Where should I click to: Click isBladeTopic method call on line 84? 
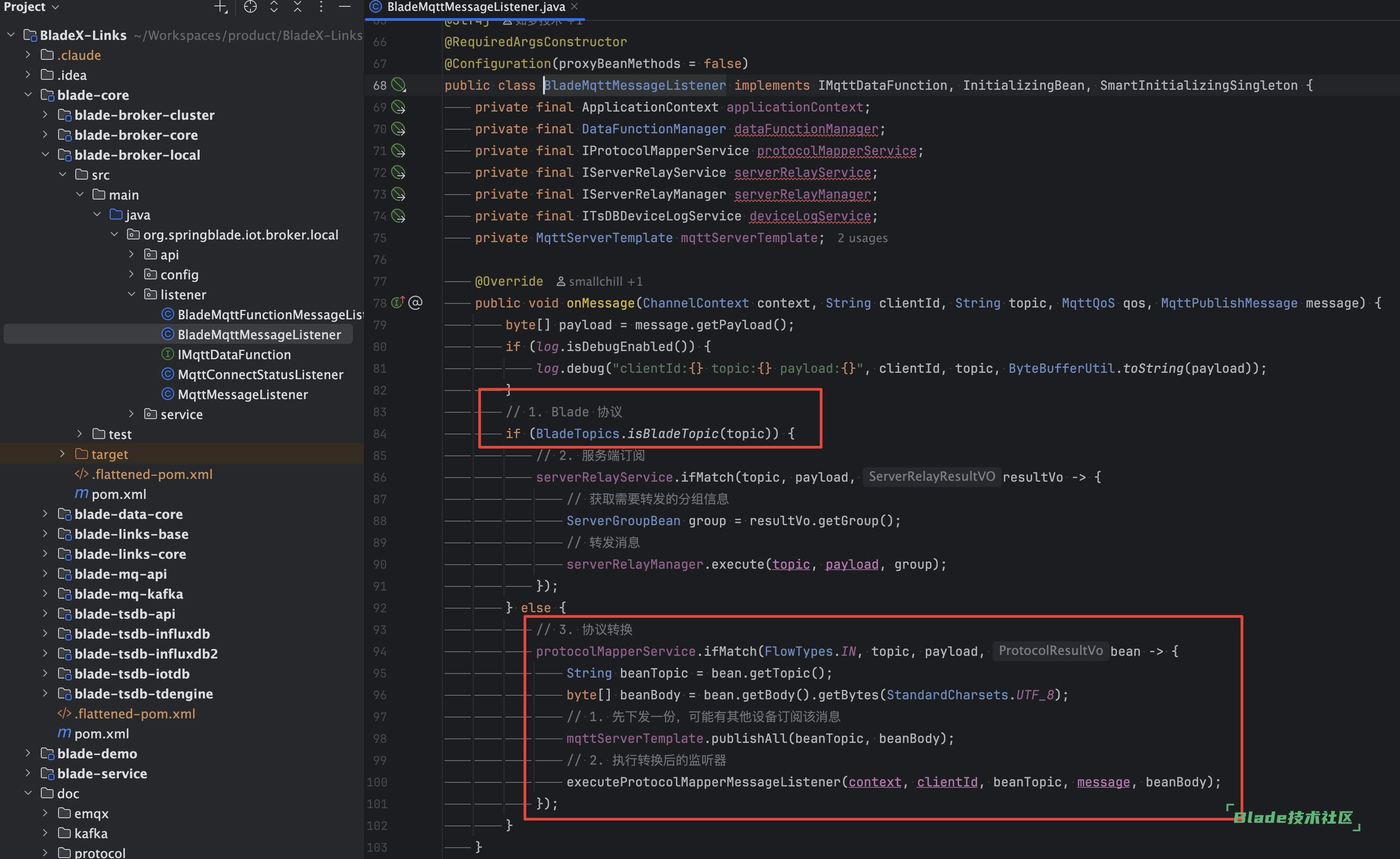click(x=673, y=434)
